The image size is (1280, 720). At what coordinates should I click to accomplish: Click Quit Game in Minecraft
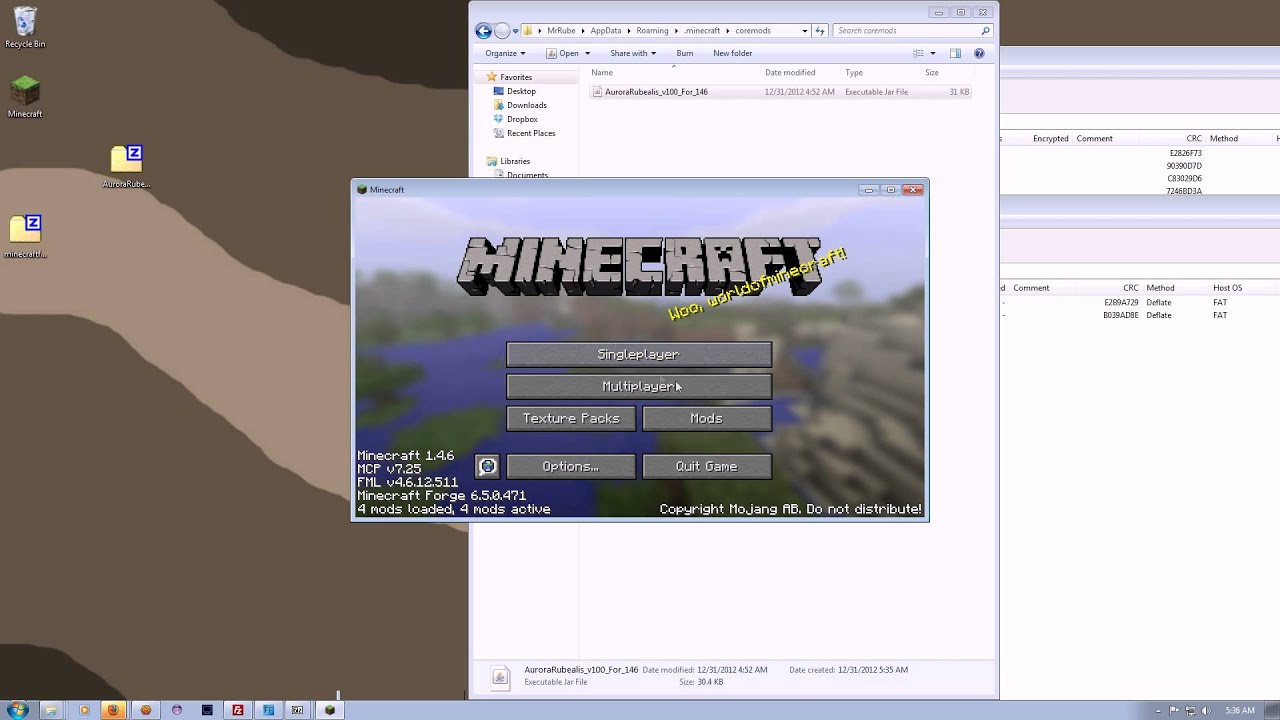point(706,466)
